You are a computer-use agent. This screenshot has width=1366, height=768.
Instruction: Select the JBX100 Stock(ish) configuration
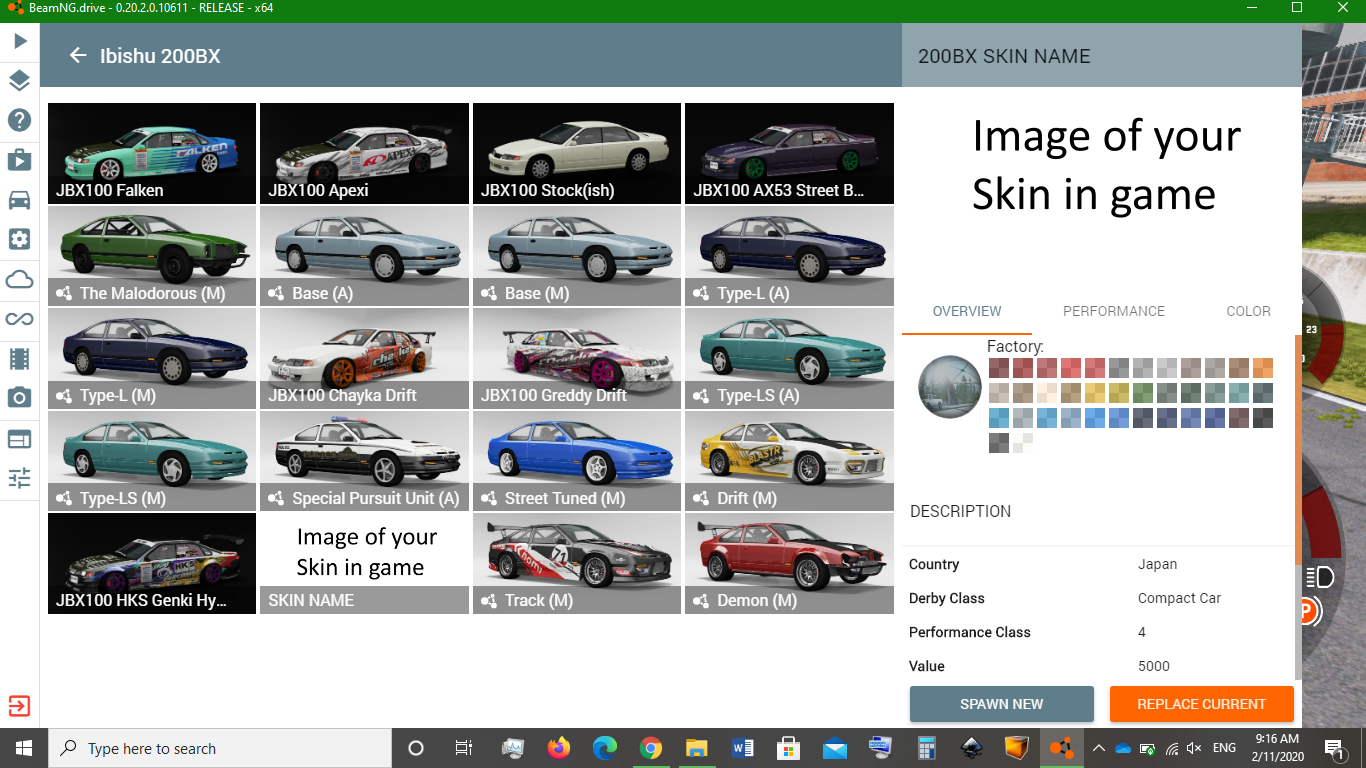(x=577, y=153)
